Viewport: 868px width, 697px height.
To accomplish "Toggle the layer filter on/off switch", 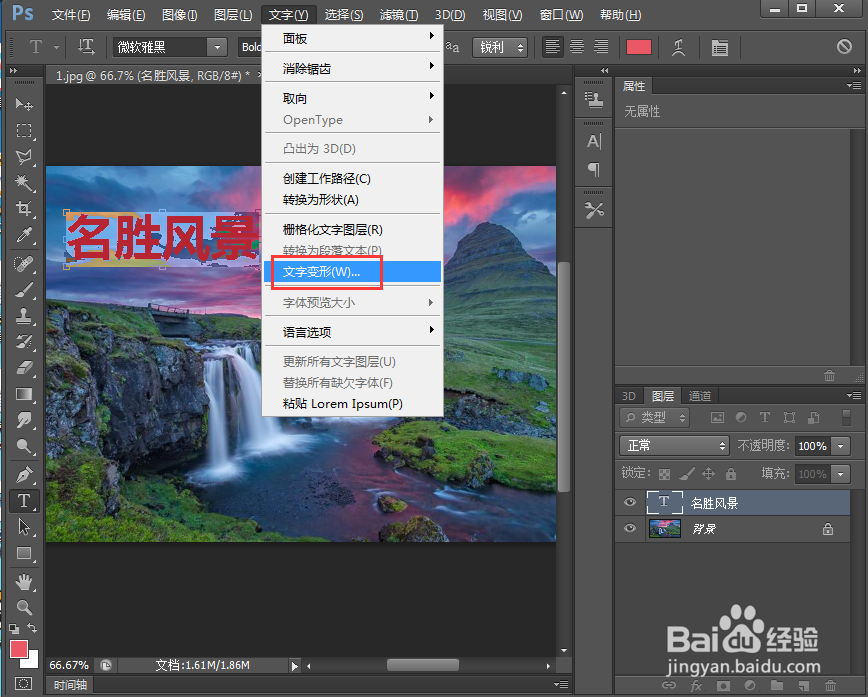I will click(x=846, y=417).
